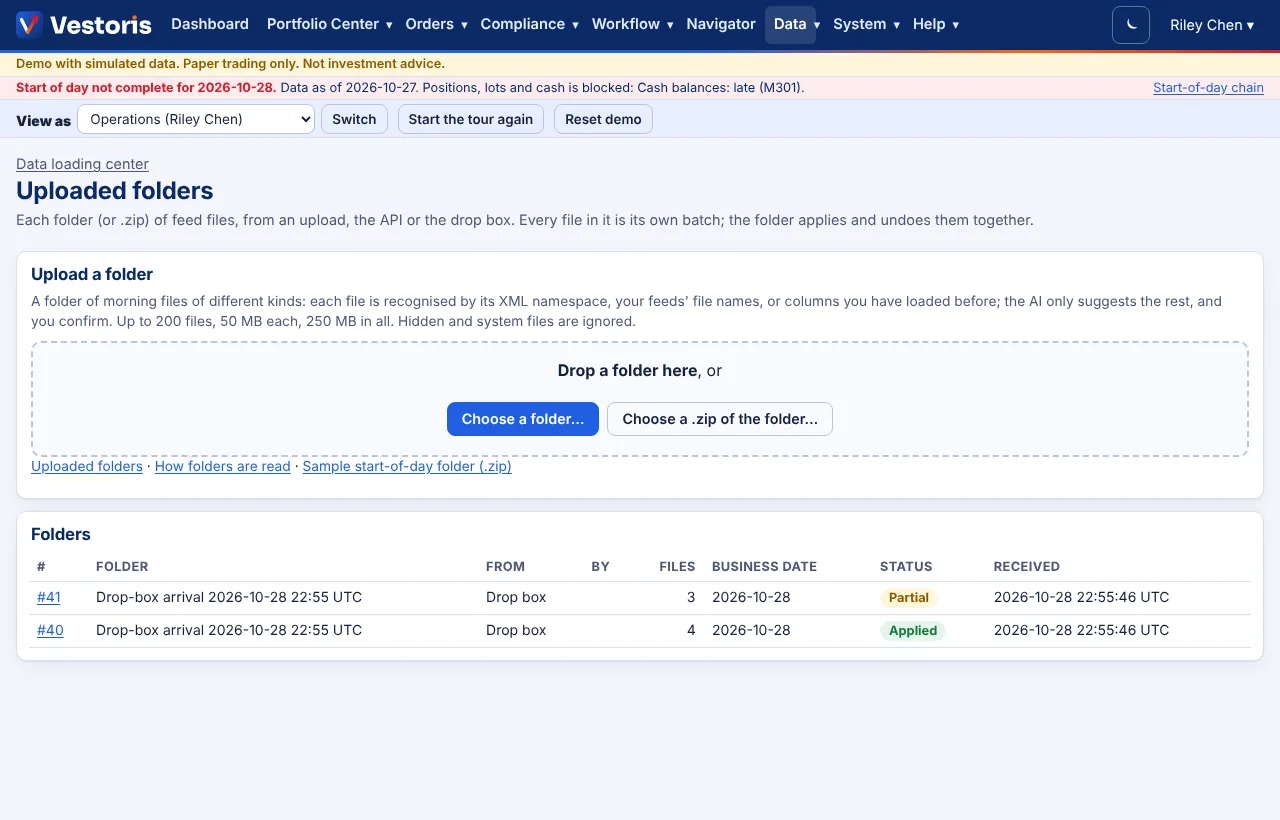The image size is (1280, 820).
Task: Open How folders are read link
Action: pyautogui.click(x=223, y=466)
